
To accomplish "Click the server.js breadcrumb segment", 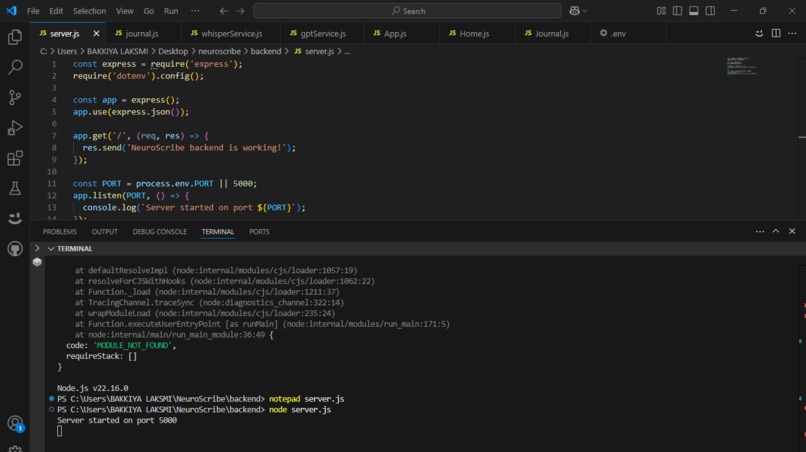I will [314, 51].
